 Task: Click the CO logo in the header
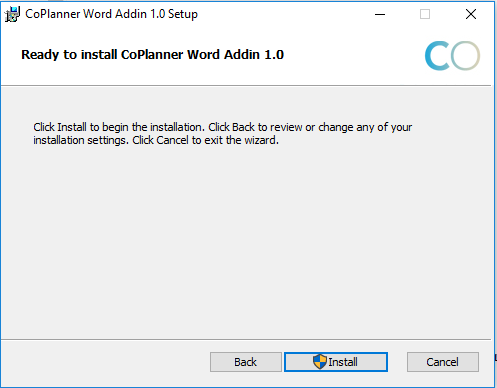pyautogui.click(x=452, y=56)
